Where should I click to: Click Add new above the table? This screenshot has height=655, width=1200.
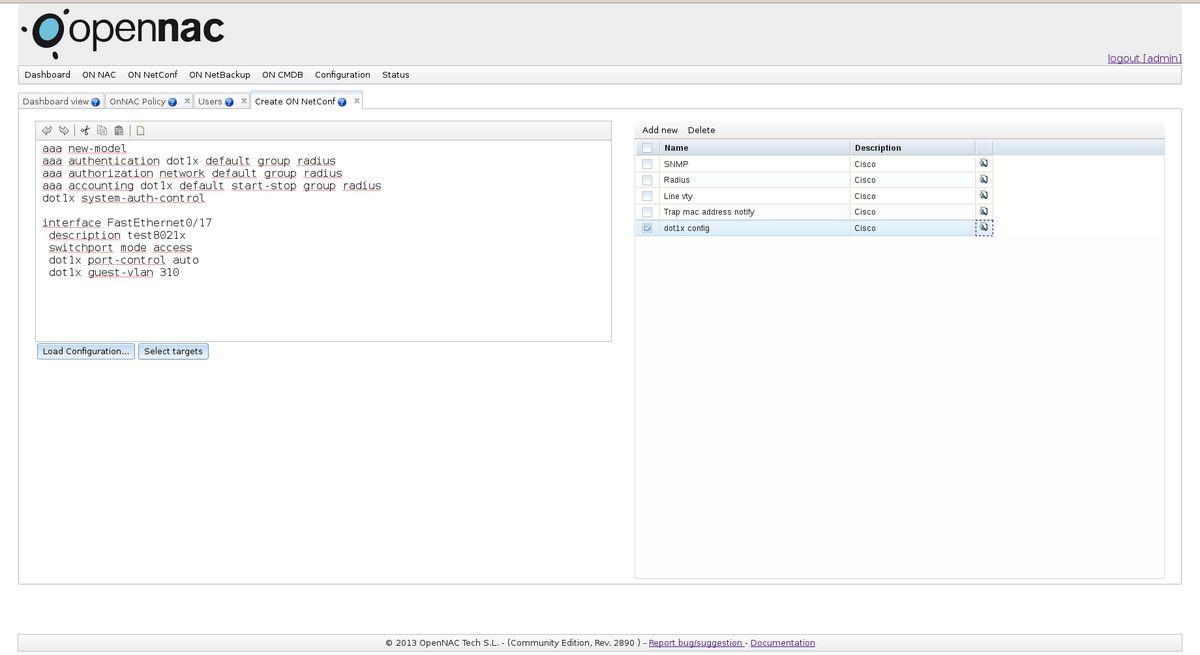pos(660,130)
